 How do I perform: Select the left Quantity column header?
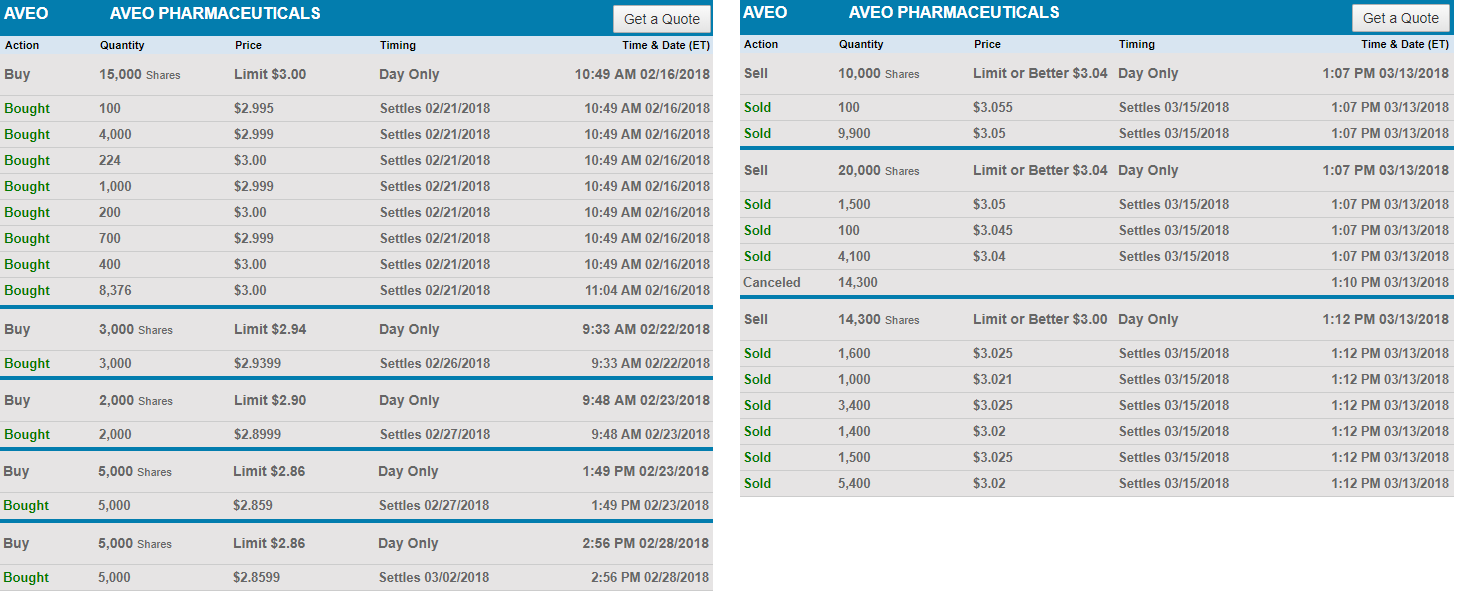122,45
